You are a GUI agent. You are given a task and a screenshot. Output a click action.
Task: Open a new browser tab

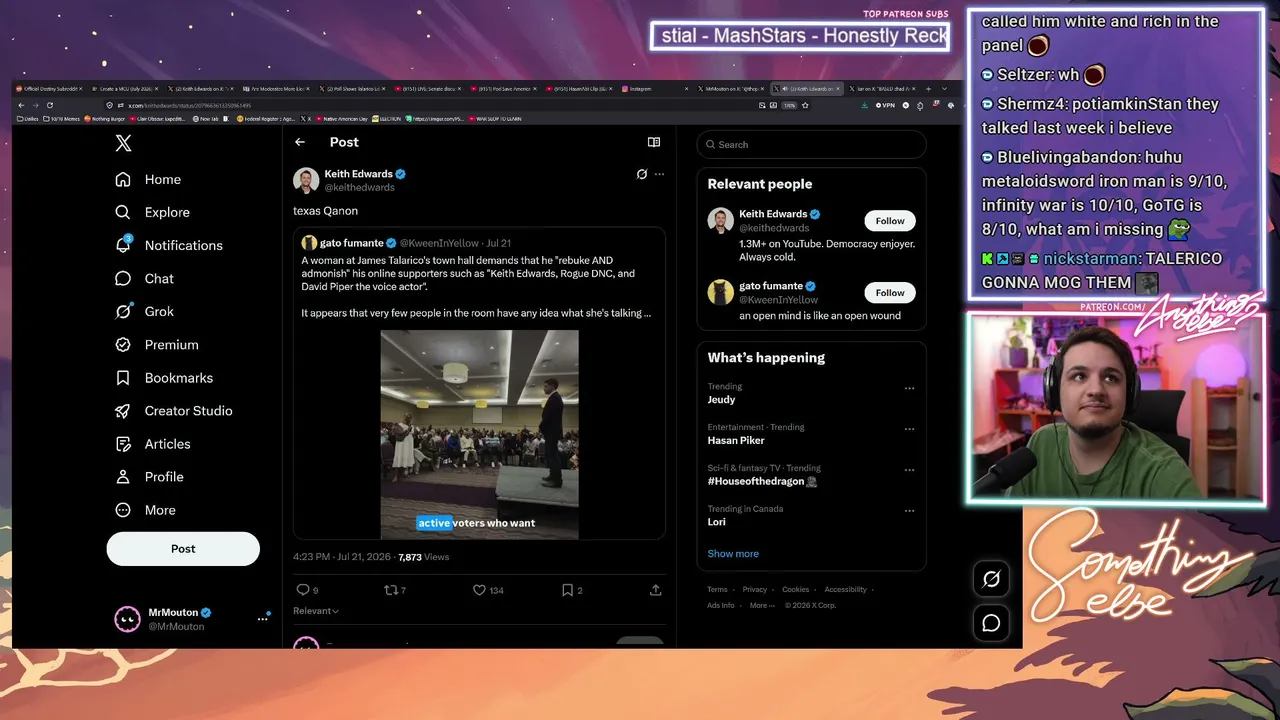click(x=928, y=89)
